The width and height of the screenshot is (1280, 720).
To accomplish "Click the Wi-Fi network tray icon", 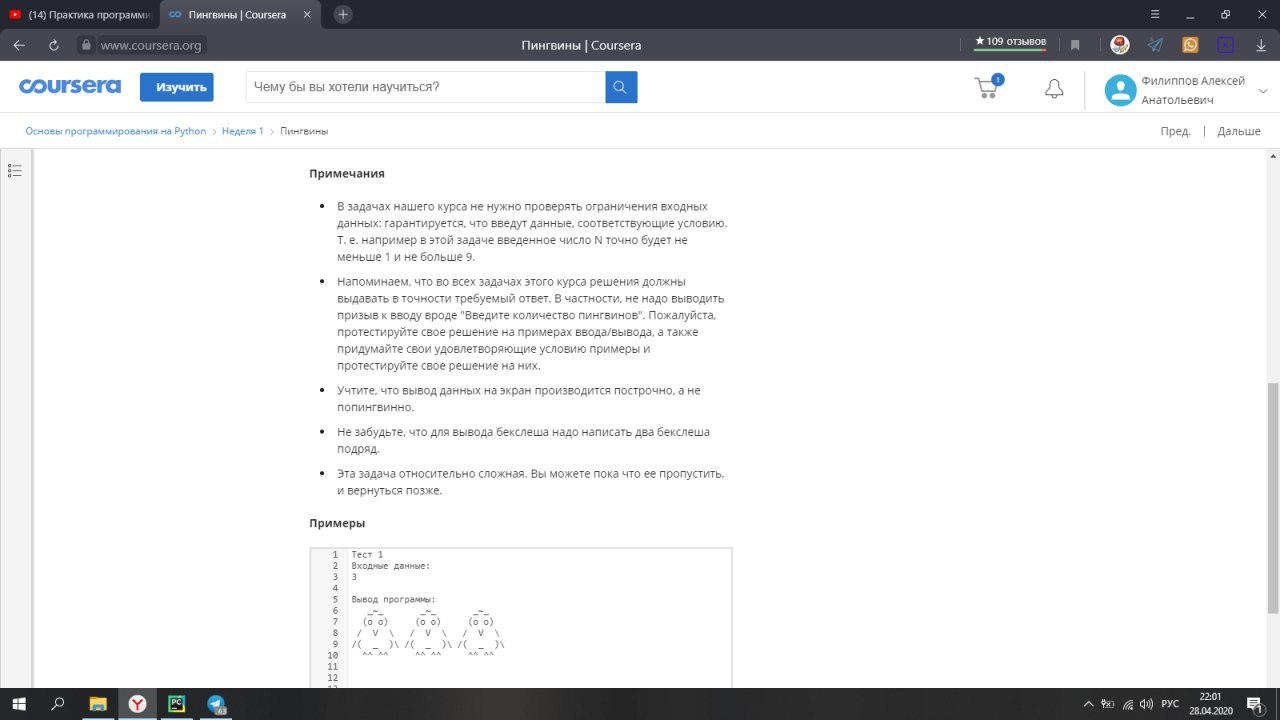I will pos(1127,704).
